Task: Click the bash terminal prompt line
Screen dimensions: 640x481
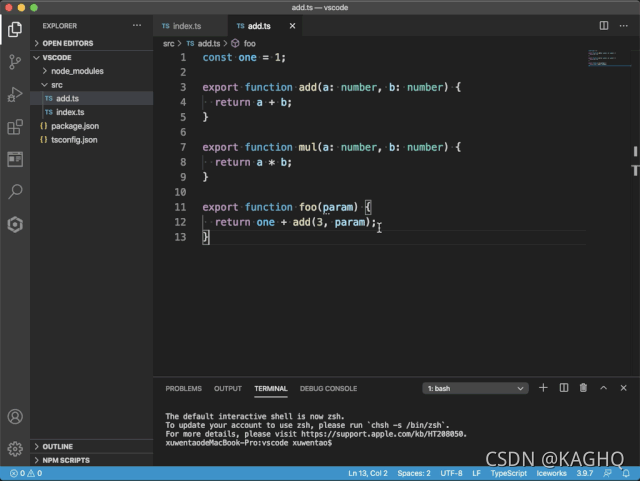Action: click(249, 443)
